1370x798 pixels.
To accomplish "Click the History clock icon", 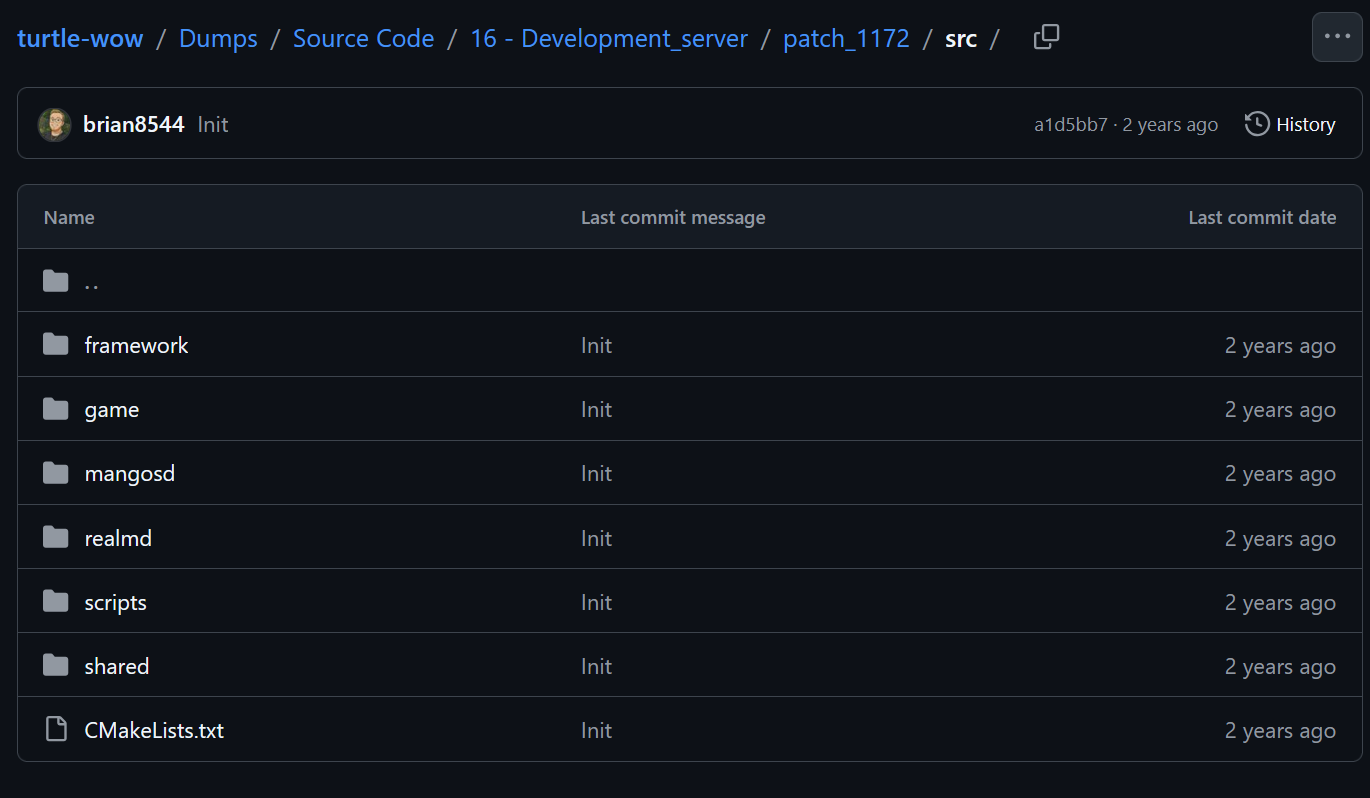I will point(1257,124).
